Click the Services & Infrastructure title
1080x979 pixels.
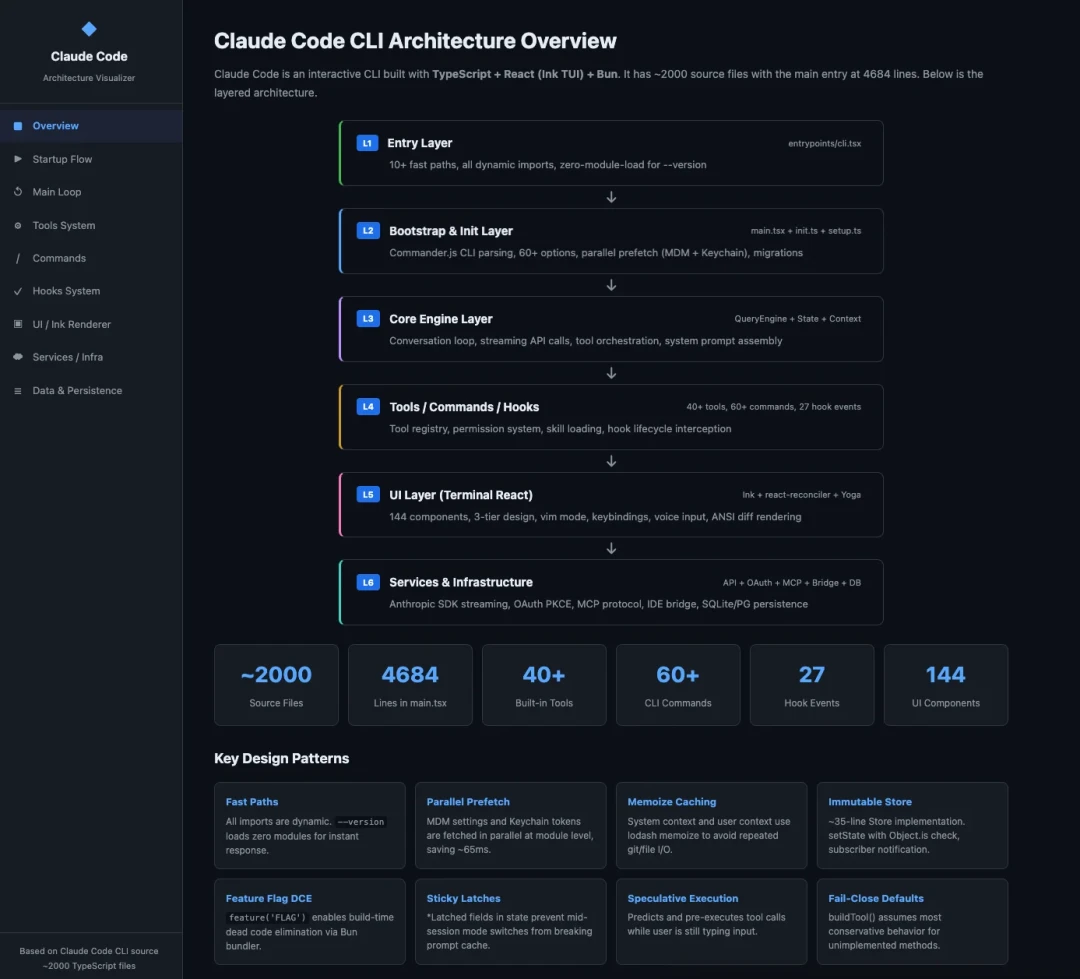click(x=461, y=582)
